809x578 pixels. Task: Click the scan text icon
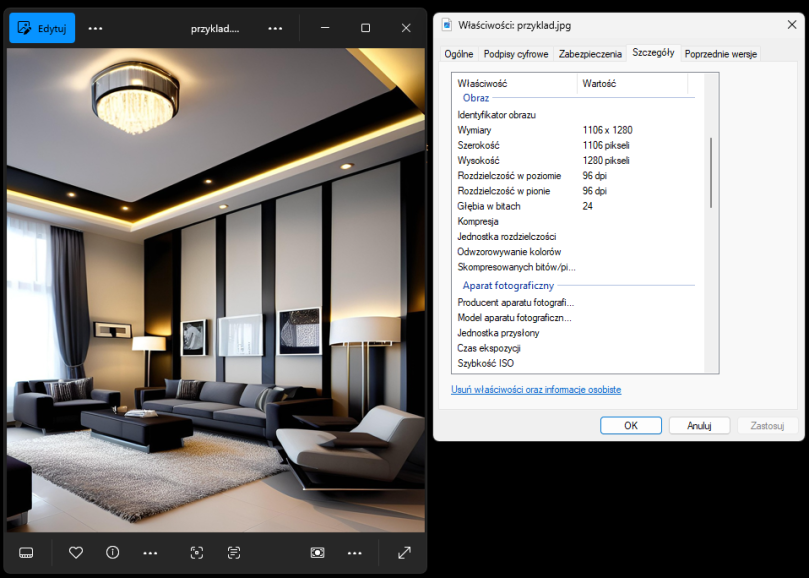click(234, 552)
